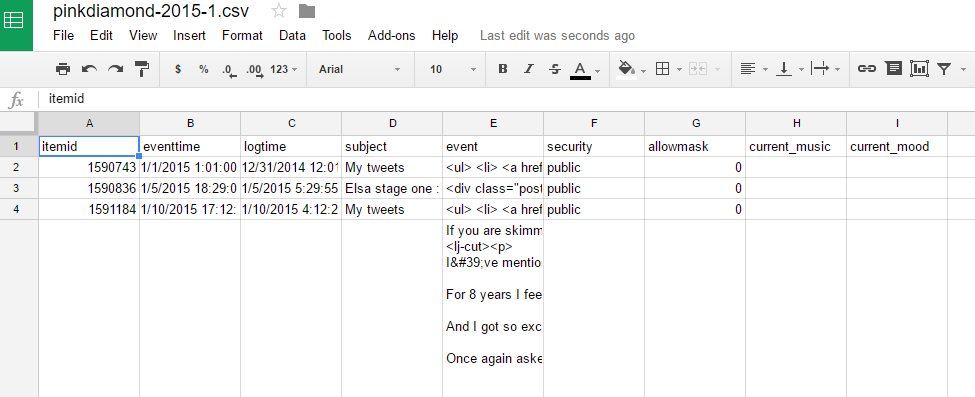Image resolution: width=975 pixels, height=397 pixels.
Task: Click the formula bar containing itemid
Action: [506, 99]
